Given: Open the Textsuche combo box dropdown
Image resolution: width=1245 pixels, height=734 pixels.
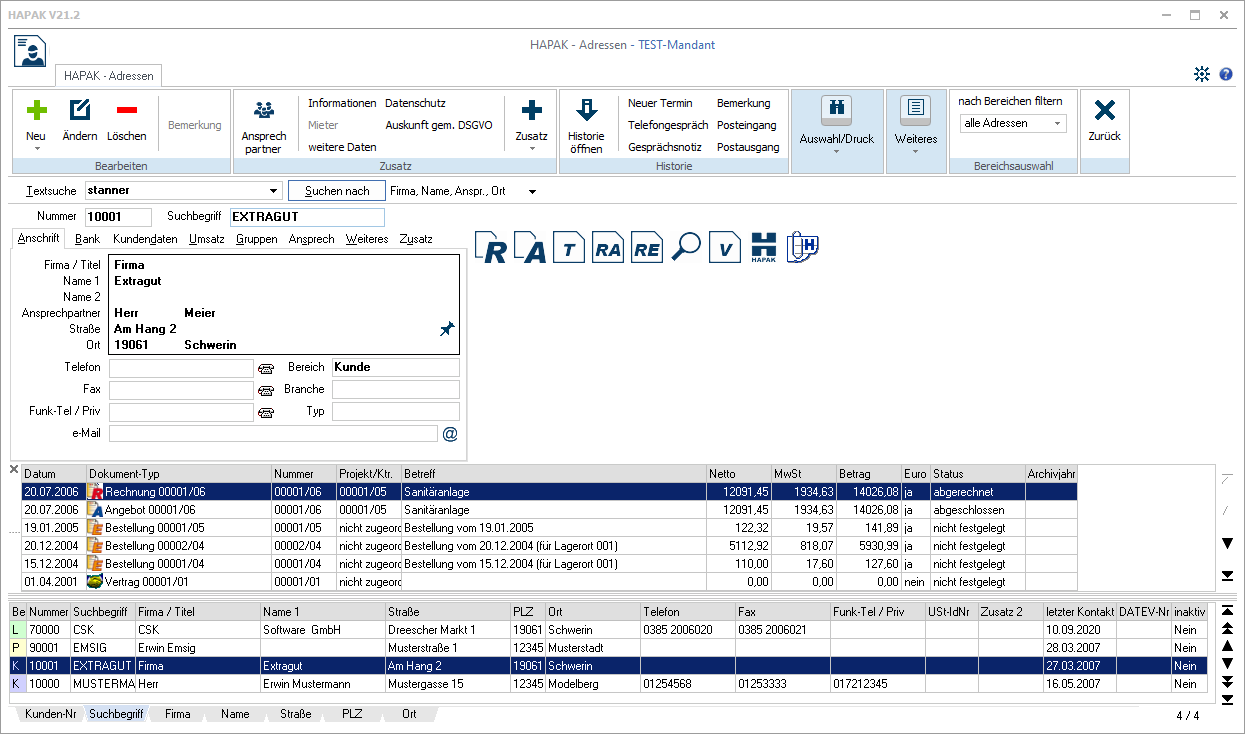Looking at the screenshot, I should point(275,191).
